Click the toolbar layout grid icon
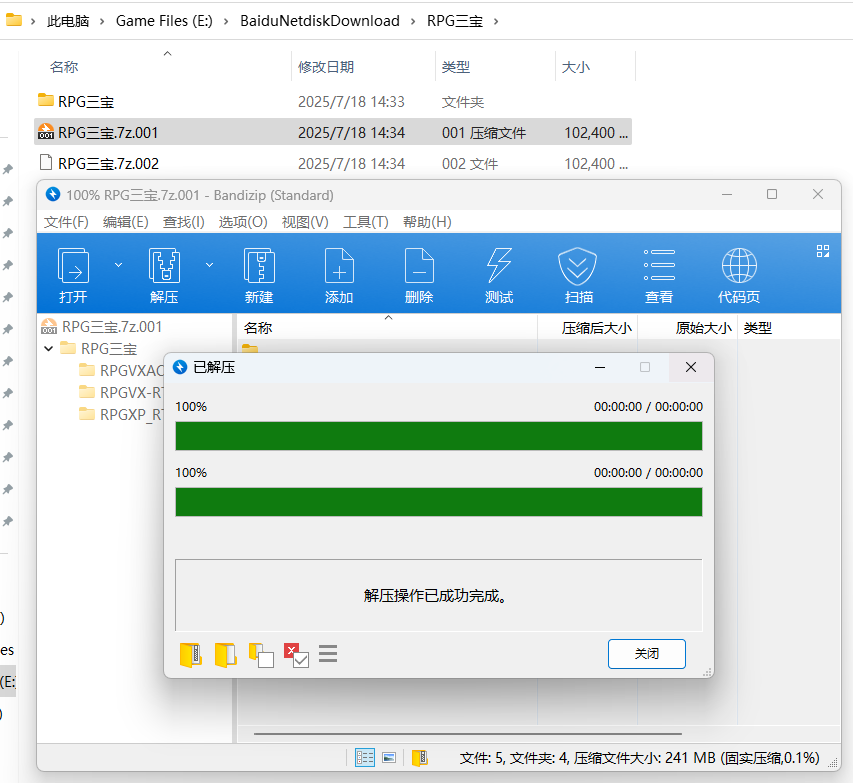The width and height of the screenshot is (853, 783). coord(823,251)
